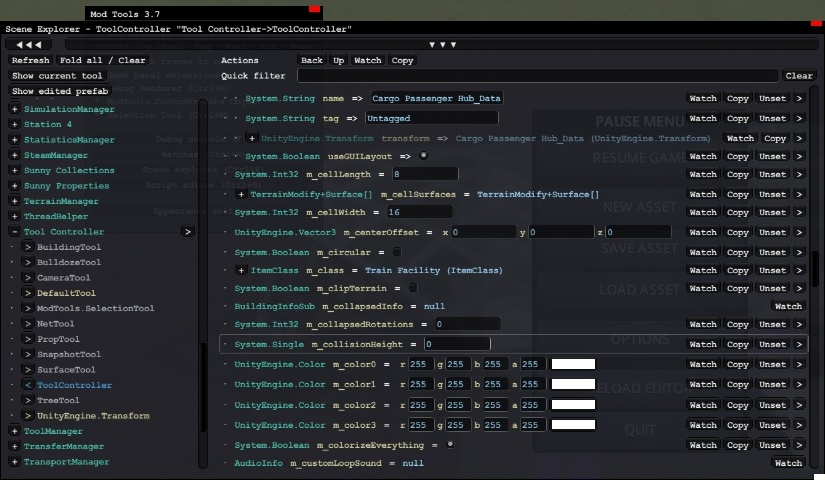The image size is (825, 480).
Task: Open the BulldozeTool arrow button
Action: tap(28, 262)
